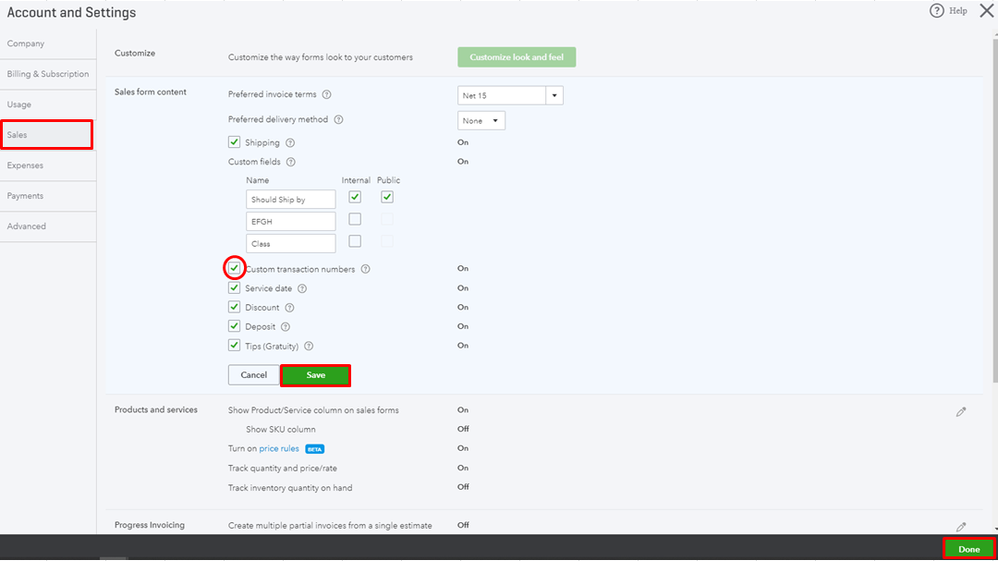Toggle the Custom transaction numbers checkbox
998x561 pixels.
click(x=234, y=268)
